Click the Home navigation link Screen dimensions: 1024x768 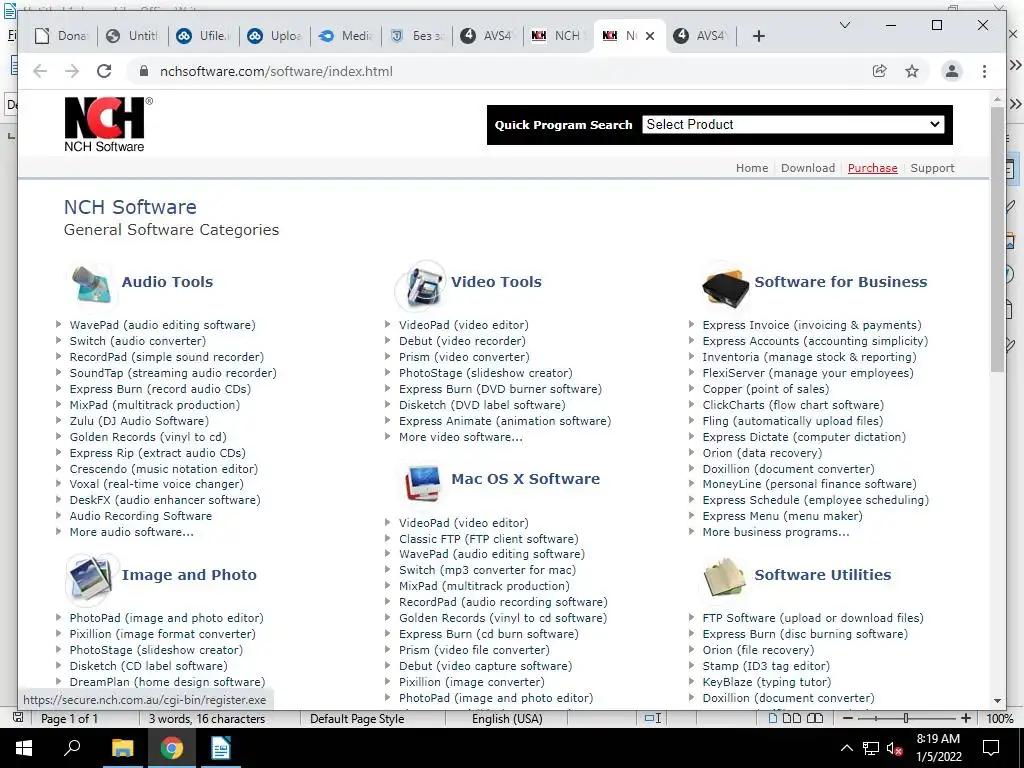752,168
